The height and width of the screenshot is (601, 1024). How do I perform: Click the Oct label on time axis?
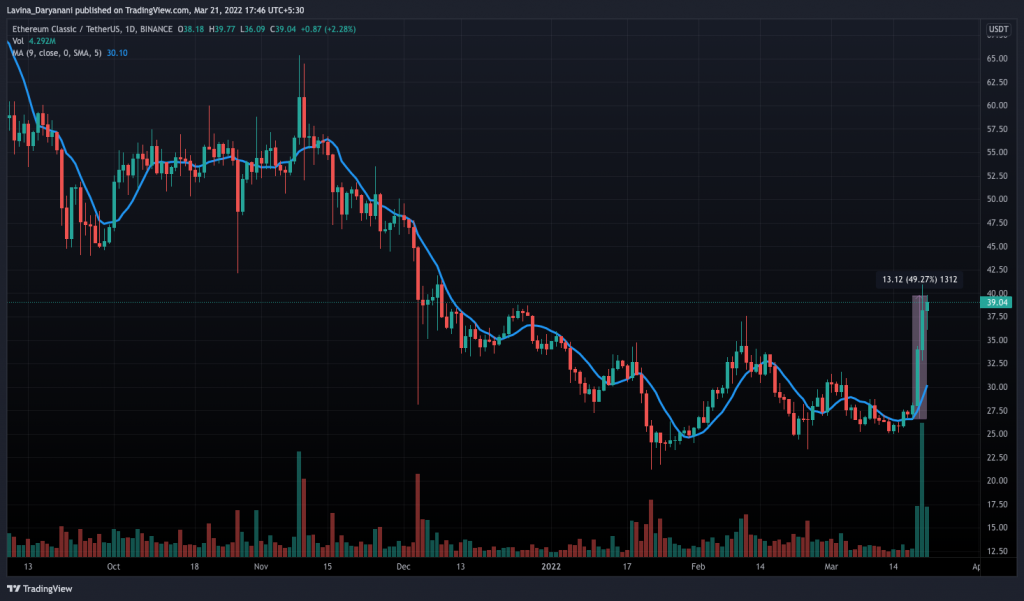[114, 566]
